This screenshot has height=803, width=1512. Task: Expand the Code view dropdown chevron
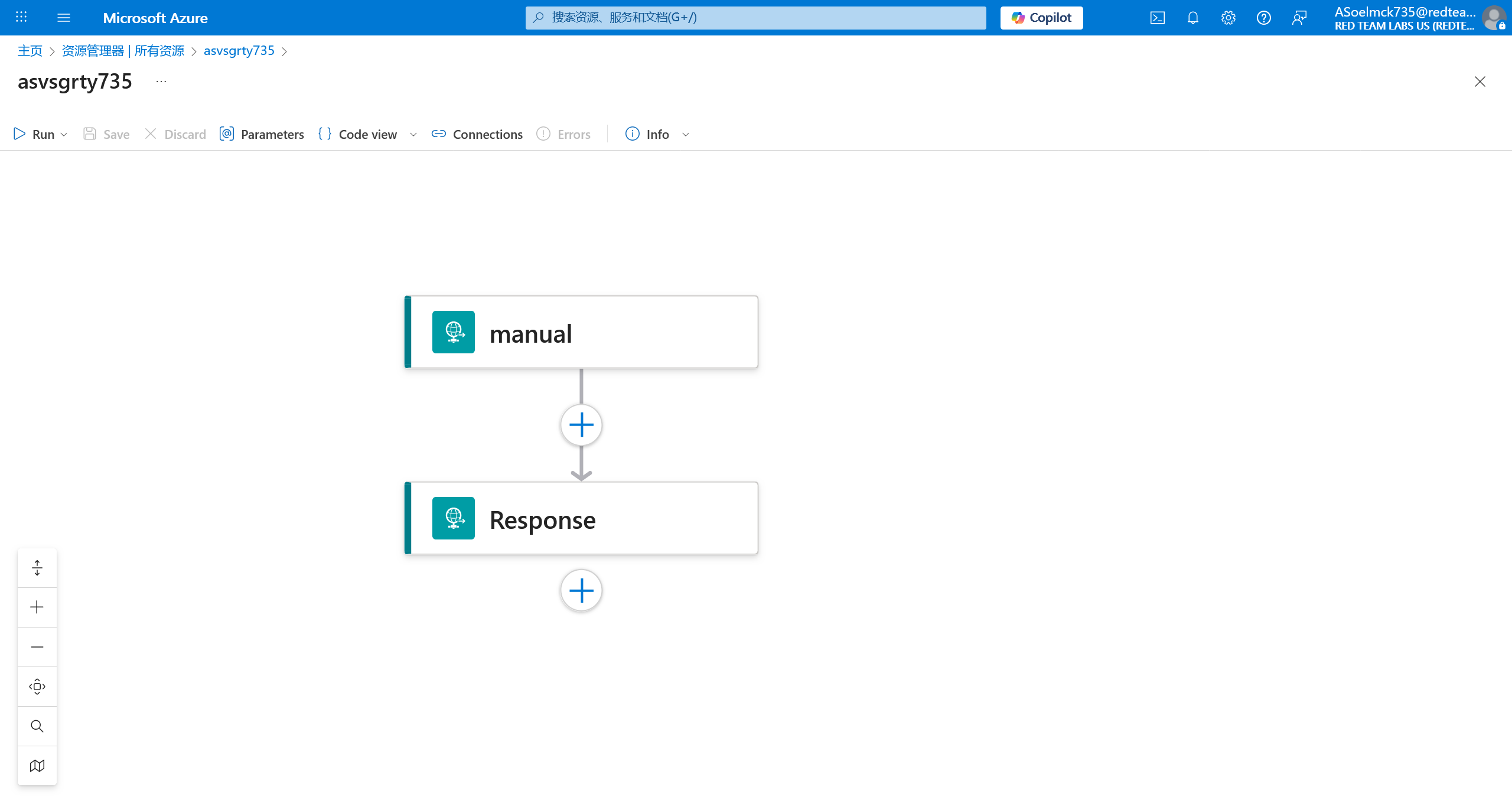coord(413,135)
